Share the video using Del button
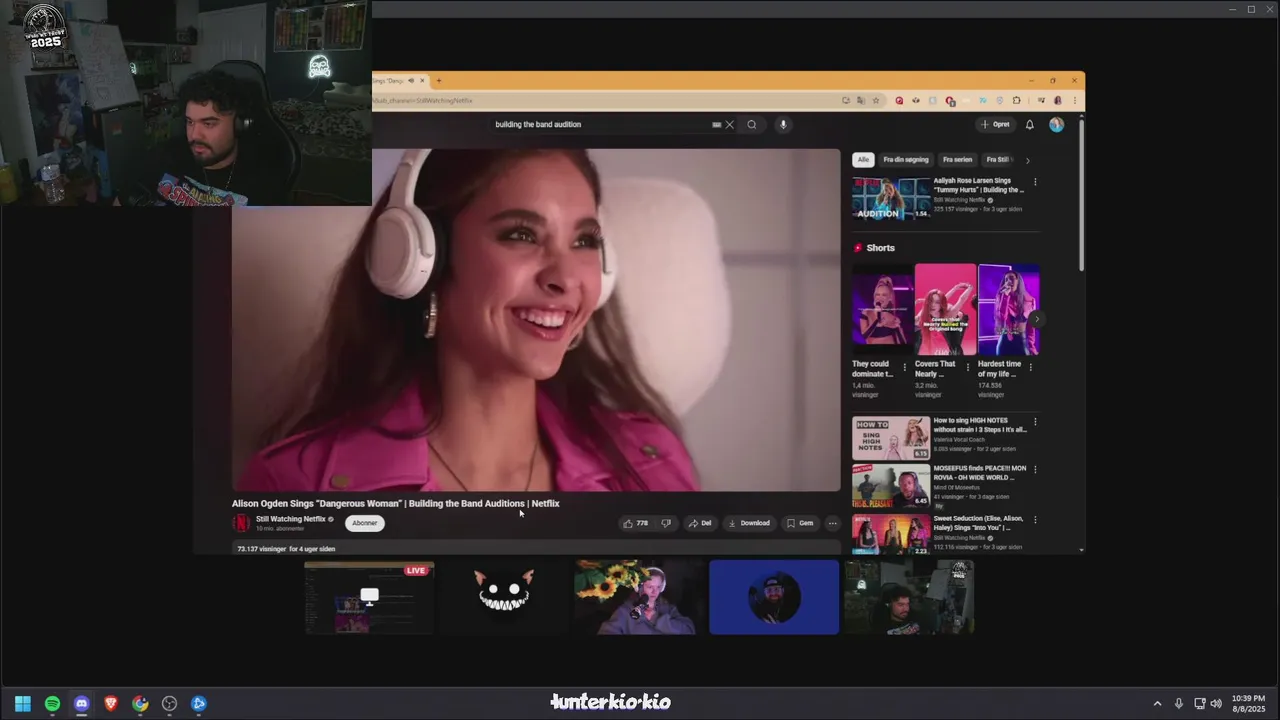This screenshot has height=720, width=1280. tap(700, 523)
